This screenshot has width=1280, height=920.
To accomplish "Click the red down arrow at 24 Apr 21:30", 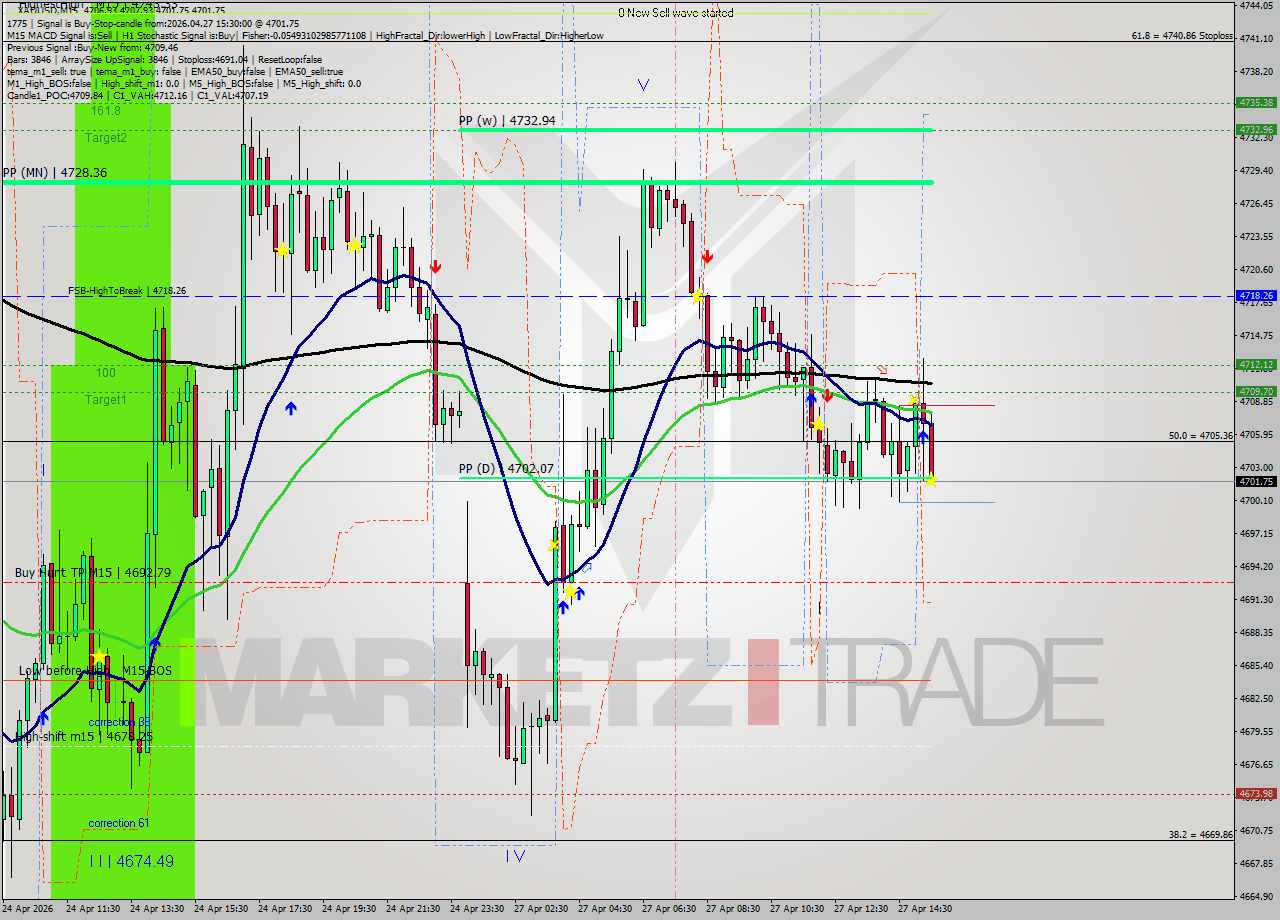I will click(436, 268).
